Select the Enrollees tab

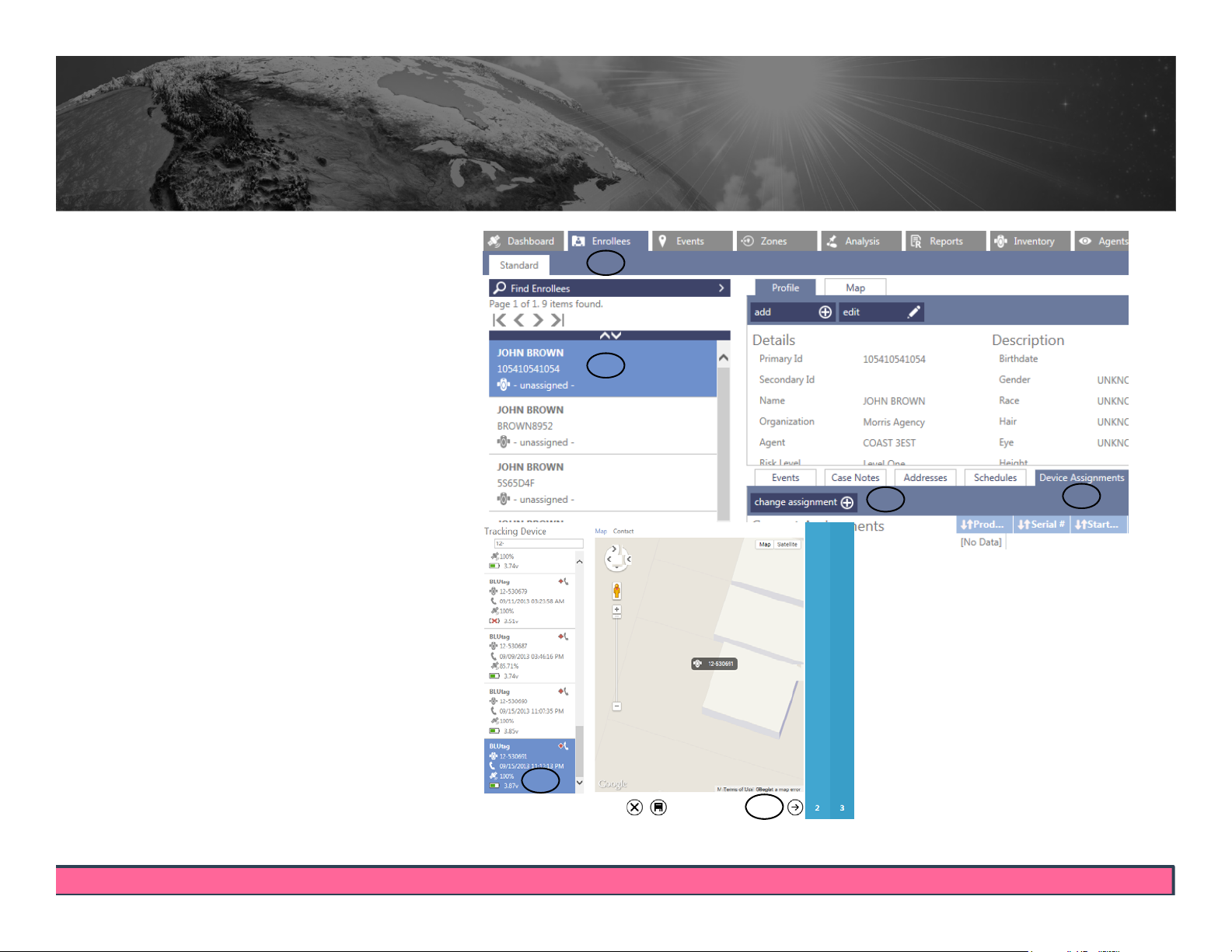click(x=607, y=241)
